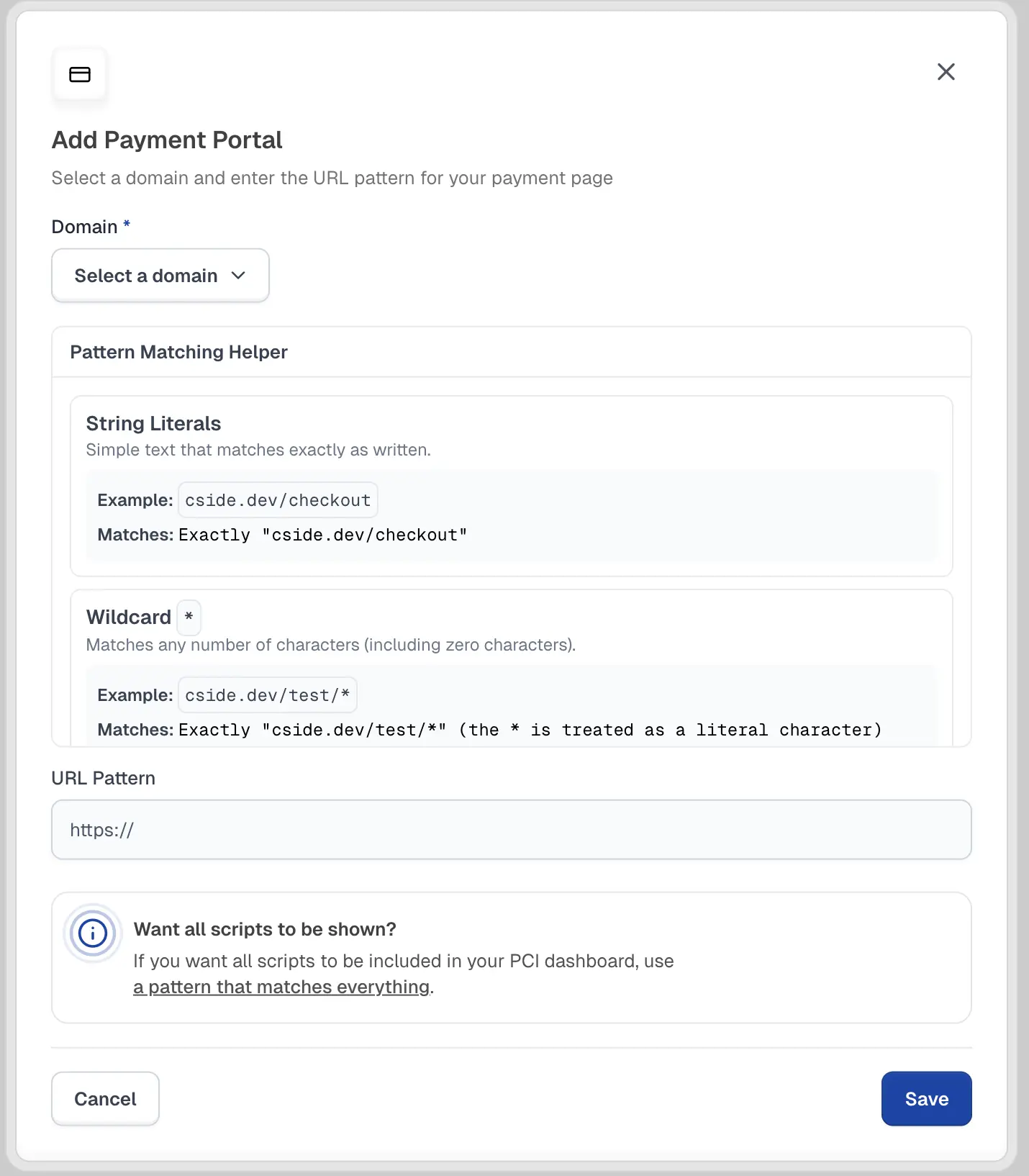
Task: Click the Wildcard section heading
Action: (128, 617)
